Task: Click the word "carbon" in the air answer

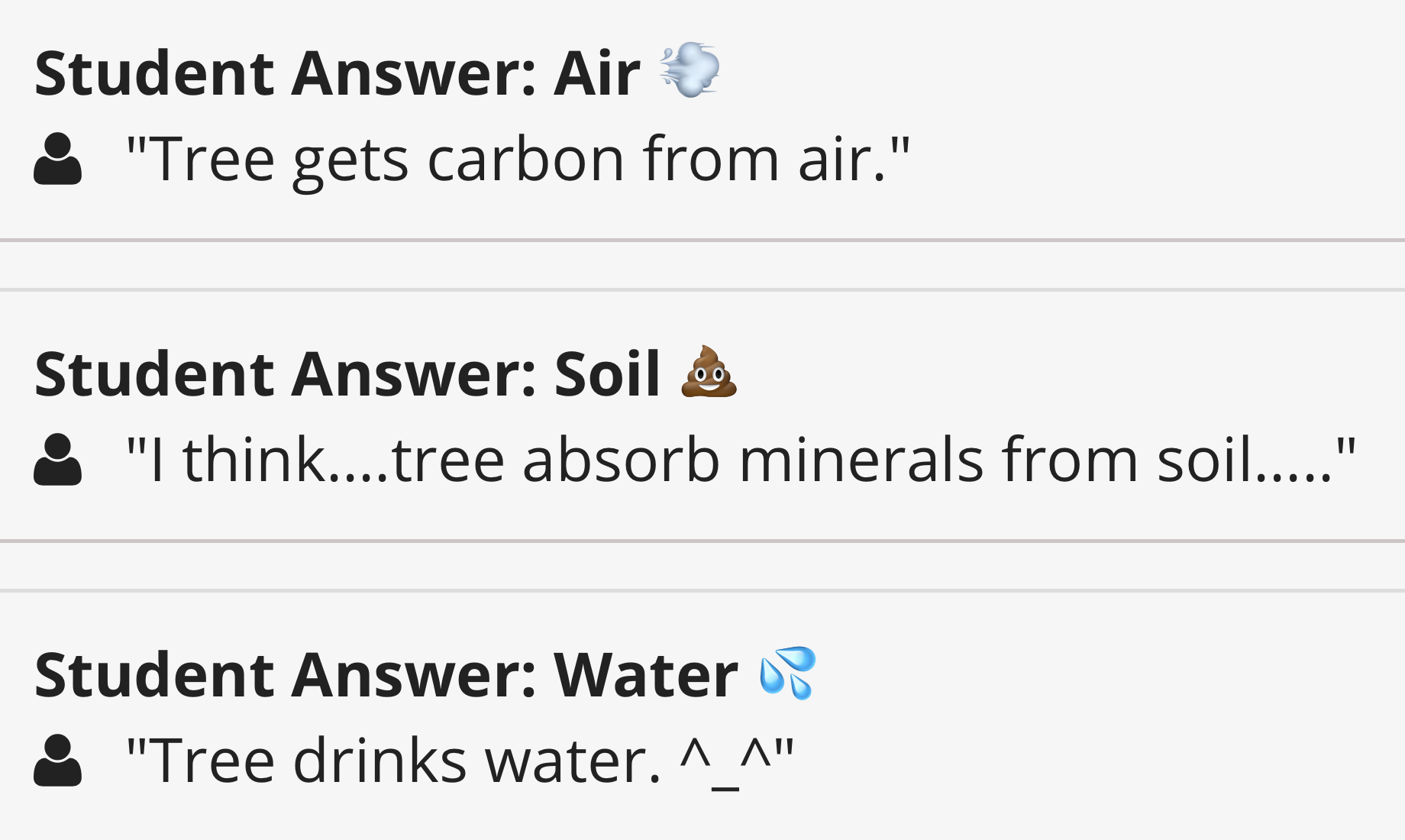Action: point(526,160)
